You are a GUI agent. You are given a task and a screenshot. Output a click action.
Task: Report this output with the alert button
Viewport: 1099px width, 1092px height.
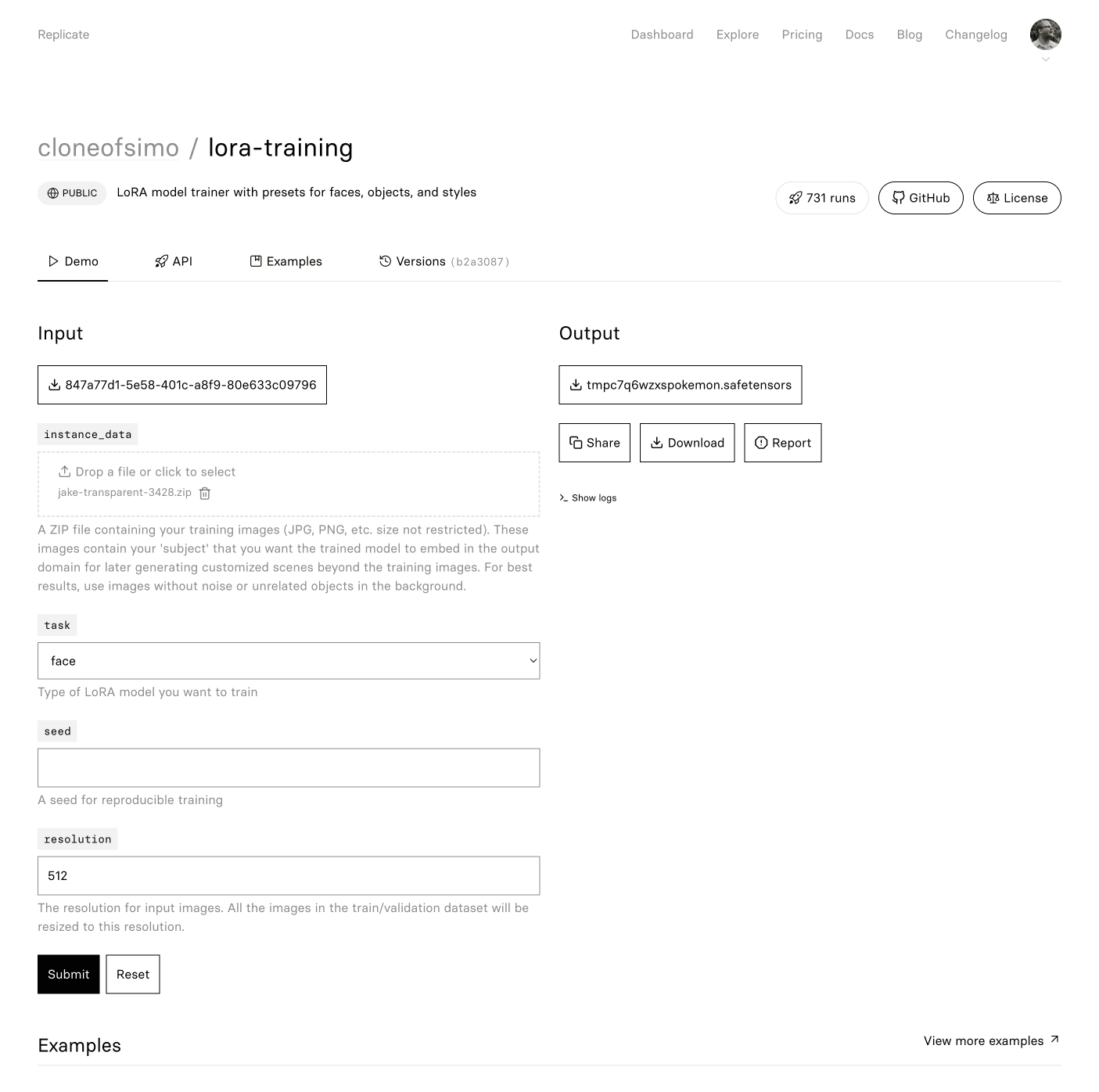[782, 443]
